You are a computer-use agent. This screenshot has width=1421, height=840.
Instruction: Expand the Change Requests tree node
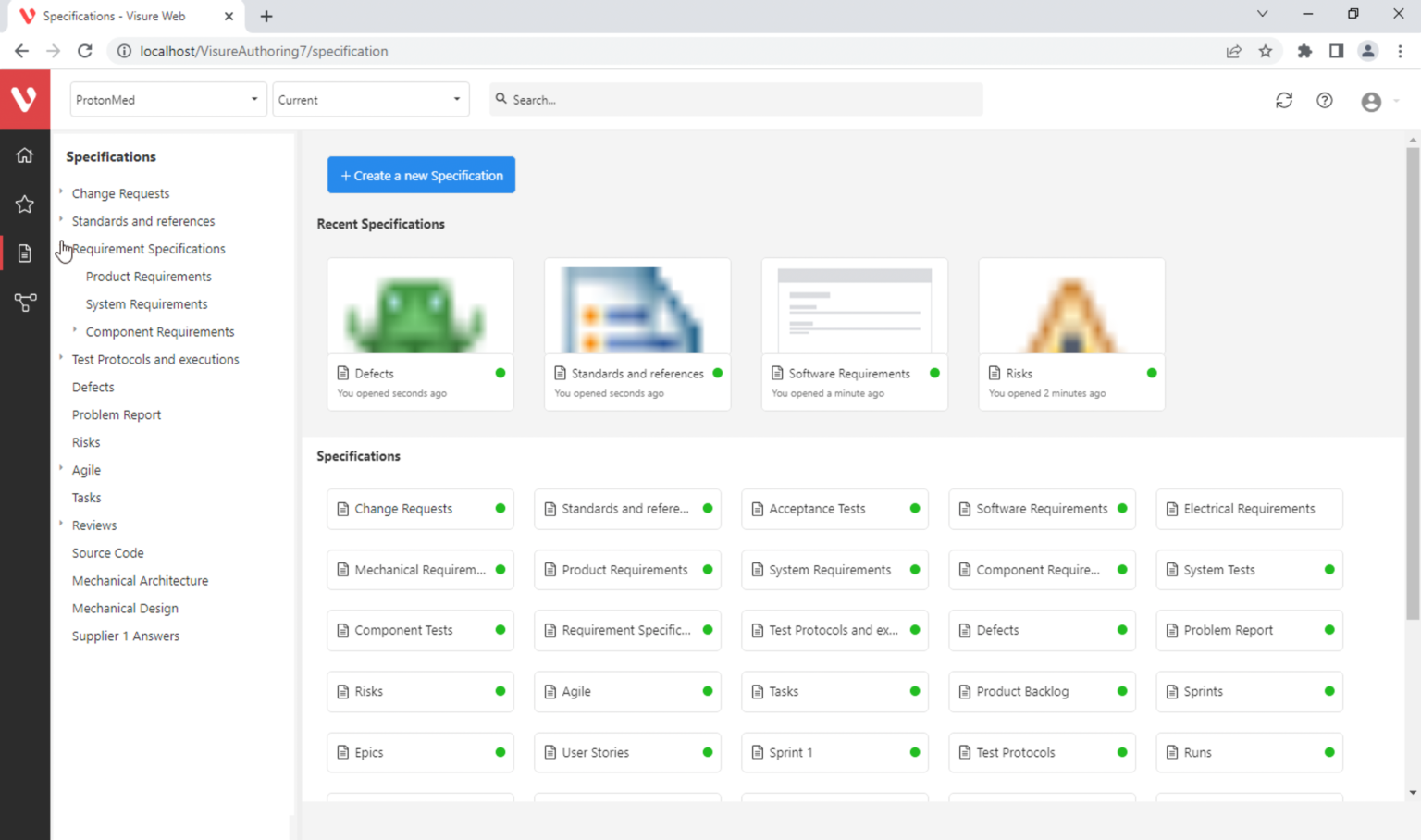click(61, 192)
